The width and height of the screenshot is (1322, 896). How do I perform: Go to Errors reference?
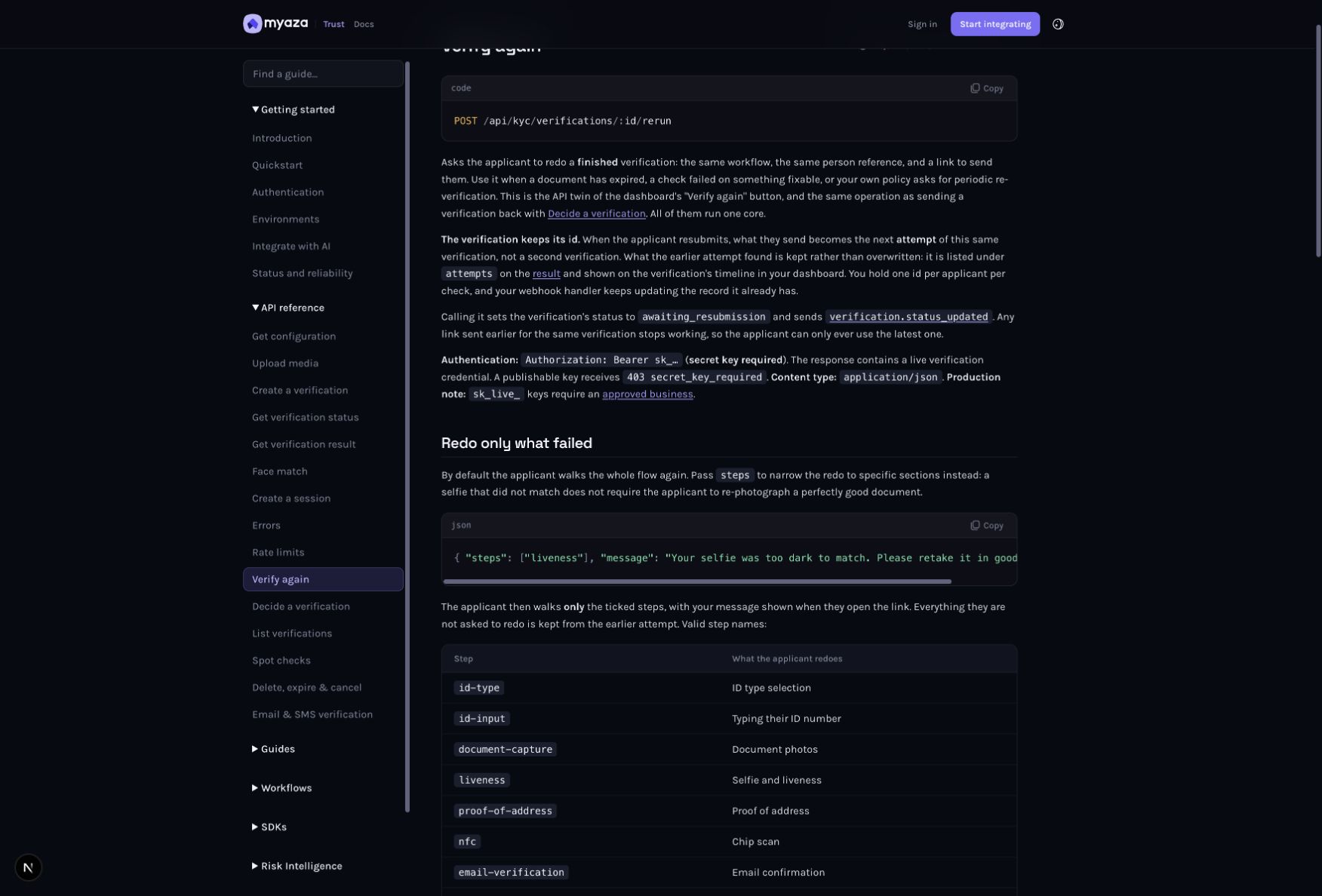266,526
